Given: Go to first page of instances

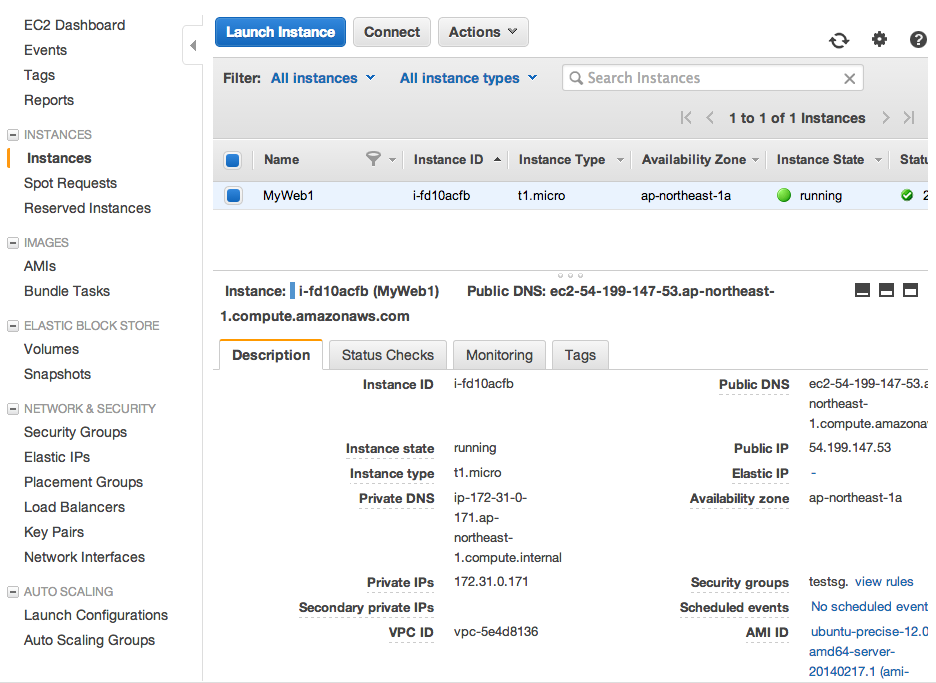Looking at the screenshot, I should tap(686, 118).
